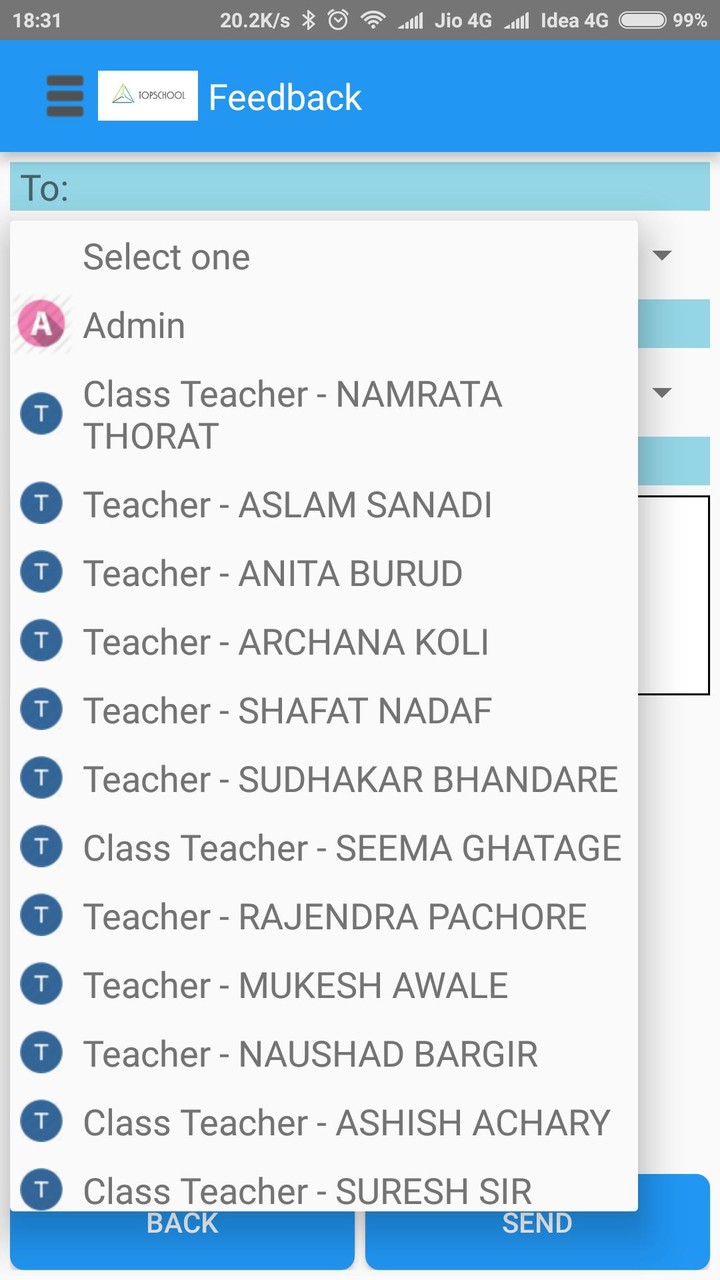Tap the avatar icon beside SHAFAT NADAF
This screenshot has width=720, height=1280.
(x=41, y=710)
